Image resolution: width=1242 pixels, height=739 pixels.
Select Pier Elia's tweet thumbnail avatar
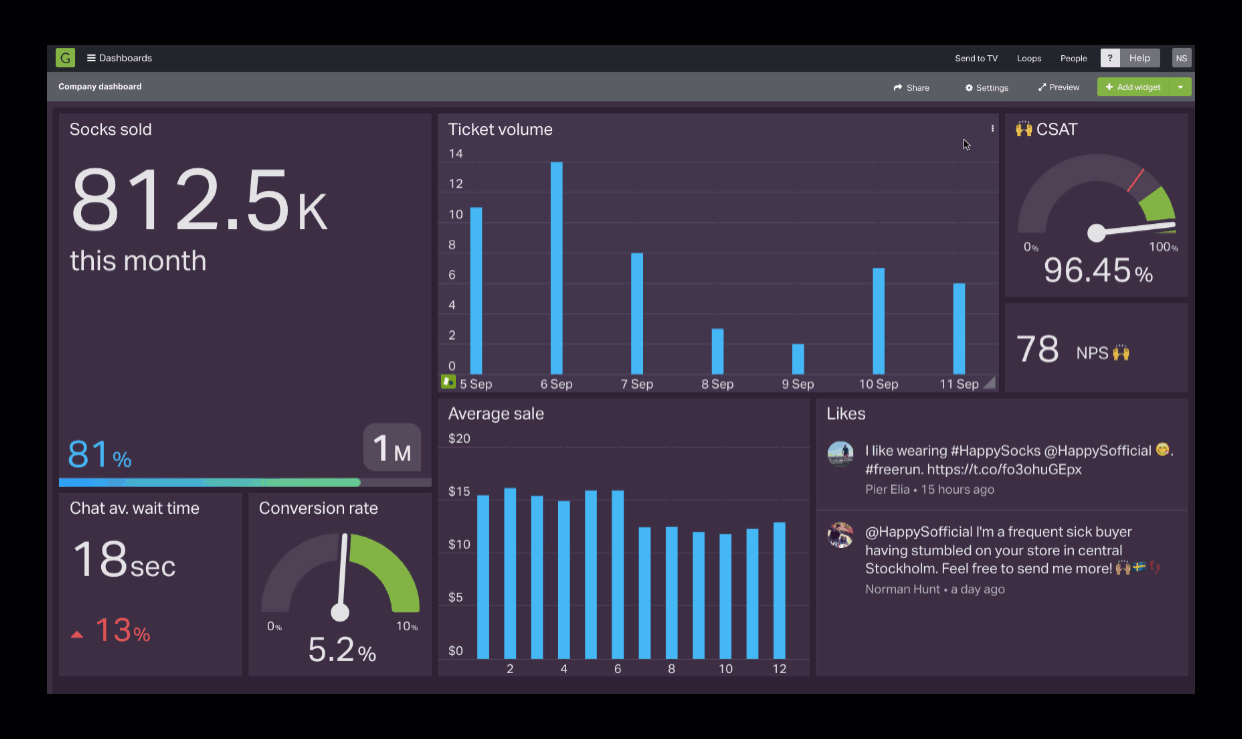840,452
